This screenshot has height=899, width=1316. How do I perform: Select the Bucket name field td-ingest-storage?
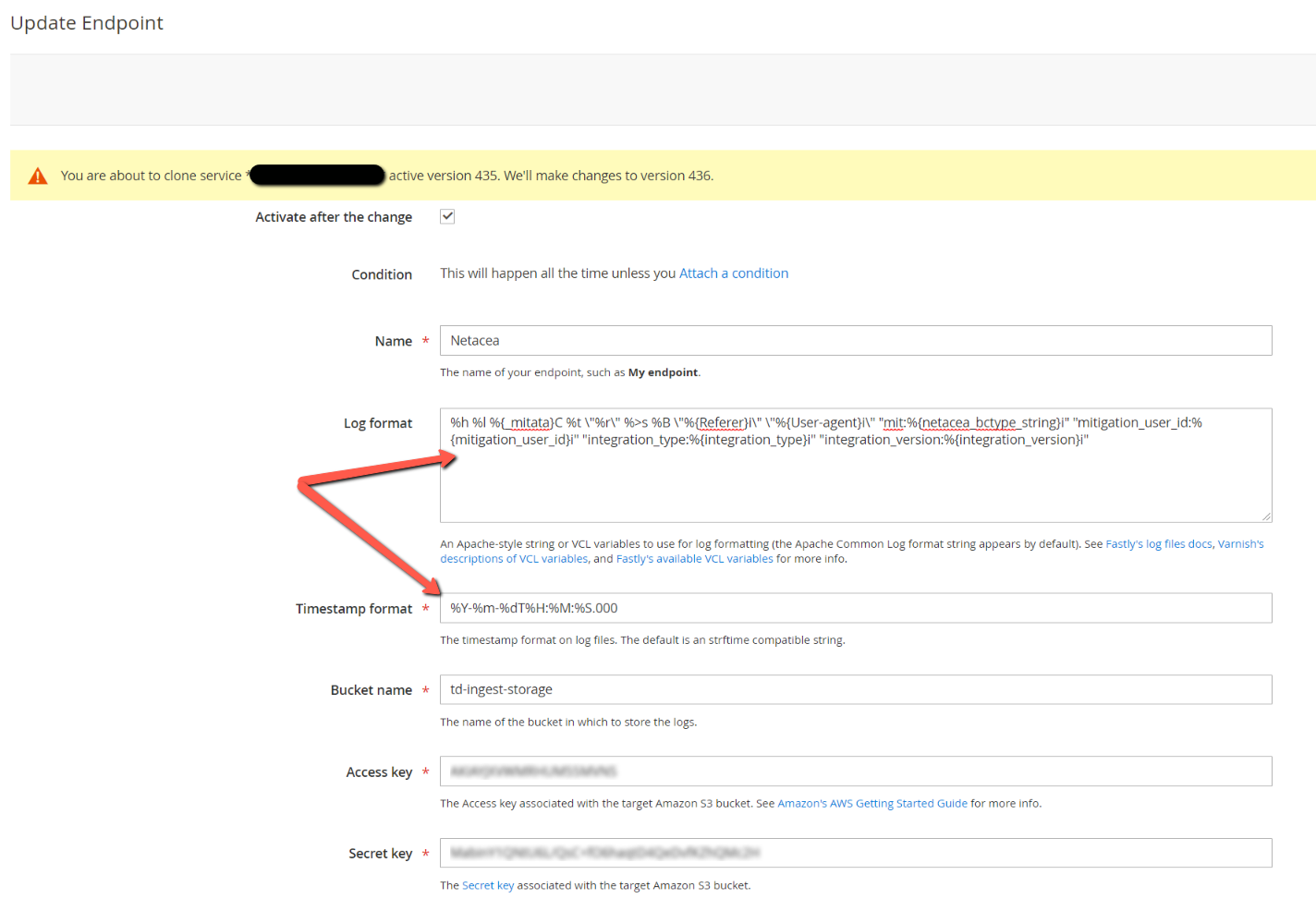click(855, 689)
